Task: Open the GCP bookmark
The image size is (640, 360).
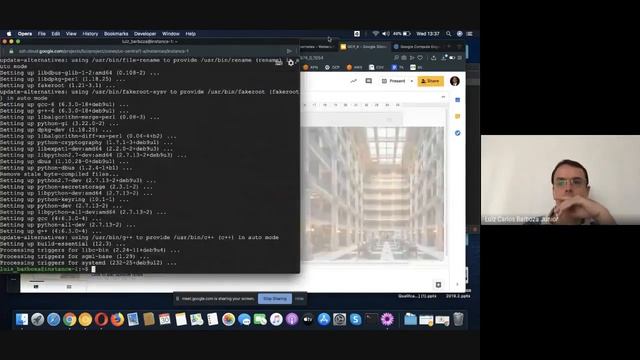Action: click(x=332, y=67)
